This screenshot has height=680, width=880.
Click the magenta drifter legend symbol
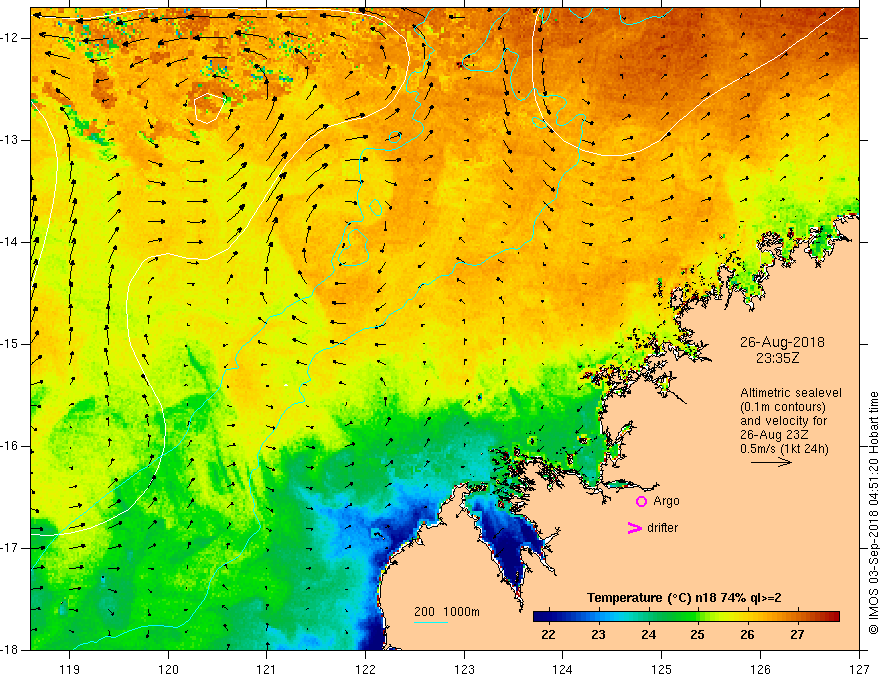coord(634,528)
